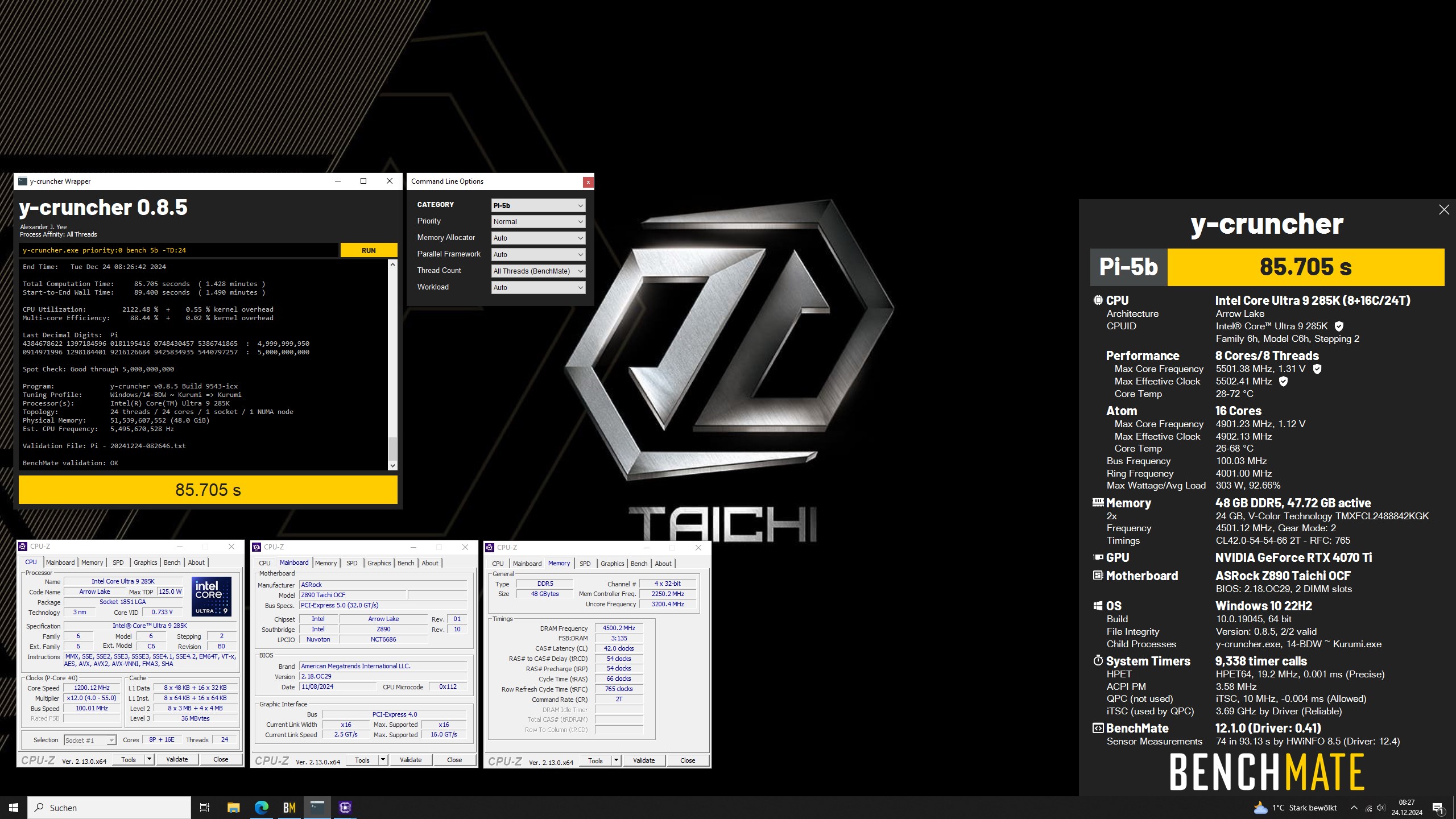
Task: Click the BenchMate Motherboard section icon
Action: point(1098,576)
